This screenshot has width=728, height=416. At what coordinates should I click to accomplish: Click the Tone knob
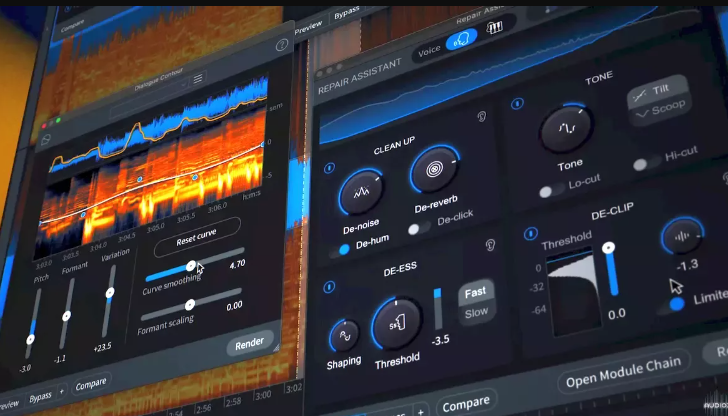[x=566, y=129]
